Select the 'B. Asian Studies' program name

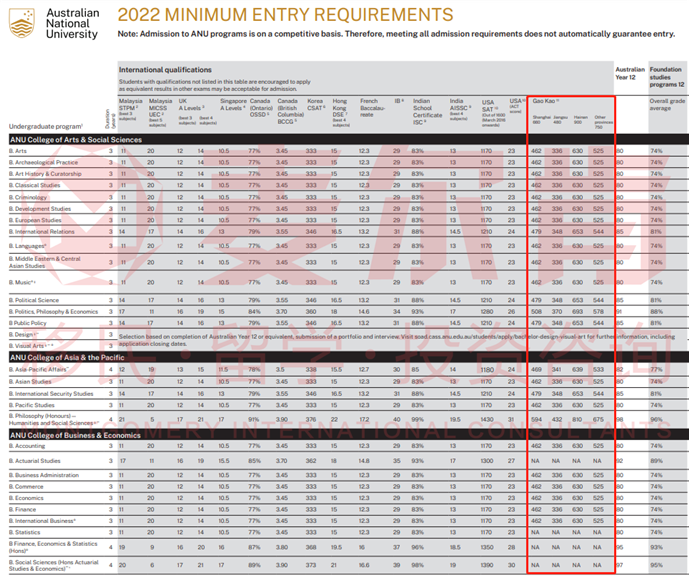tap(30, 381)
